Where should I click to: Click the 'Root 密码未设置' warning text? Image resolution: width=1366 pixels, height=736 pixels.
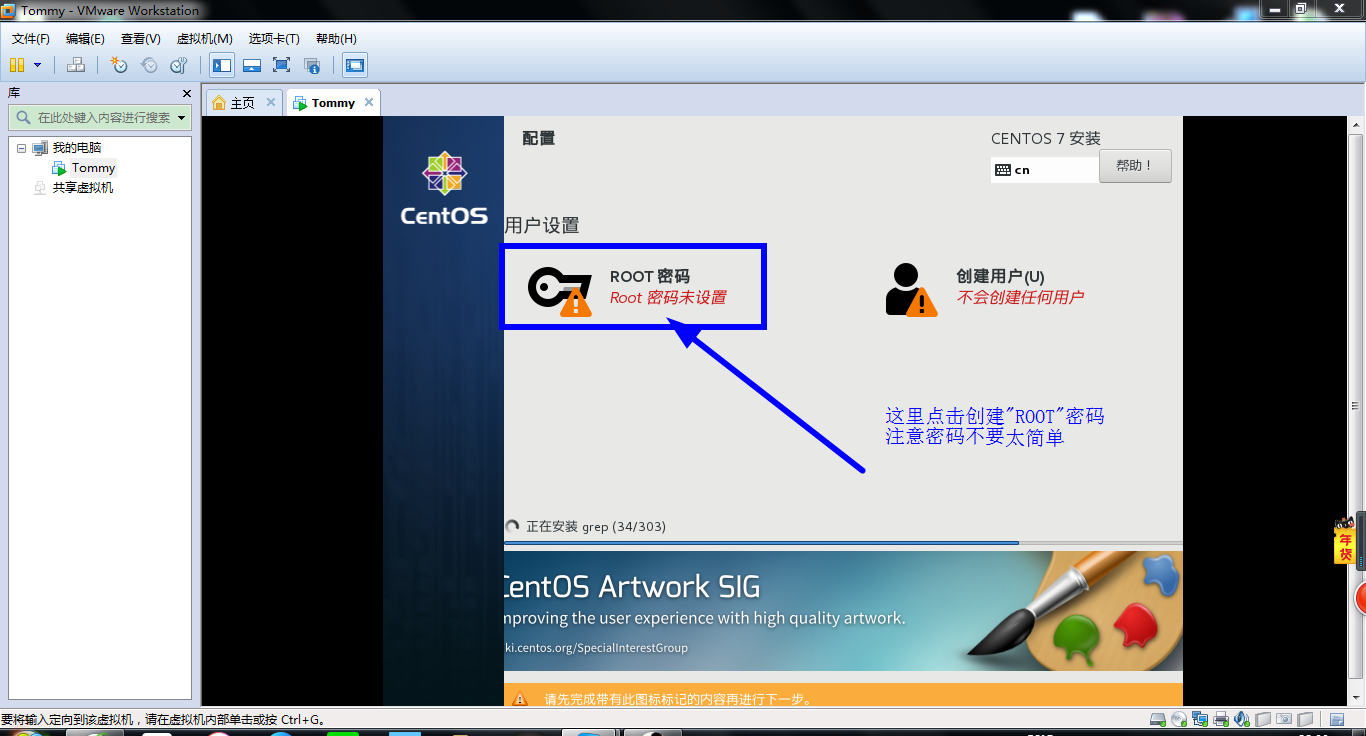click(668, 297)
